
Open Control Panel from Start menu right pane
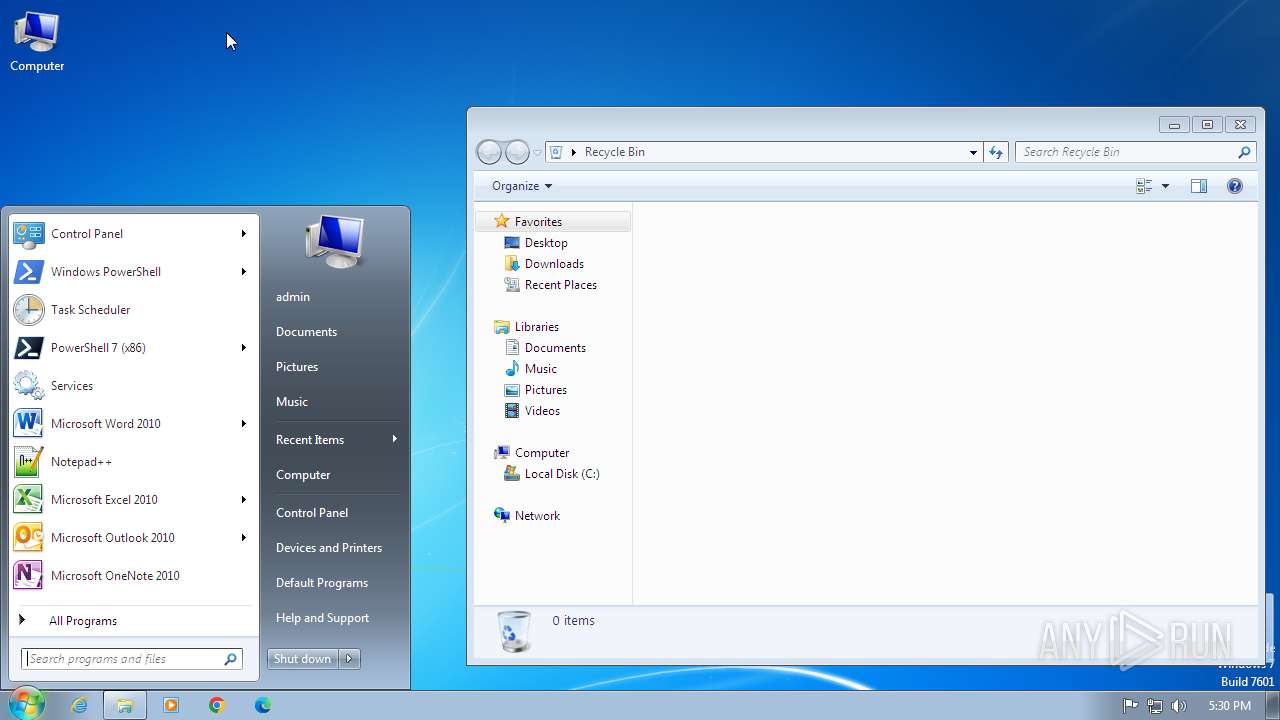tap(334, 513)
